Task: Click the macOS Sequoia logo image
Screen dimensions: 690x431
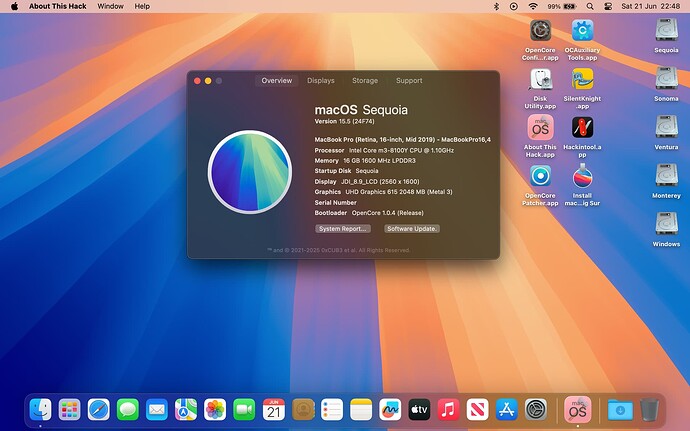Action: 250,172
